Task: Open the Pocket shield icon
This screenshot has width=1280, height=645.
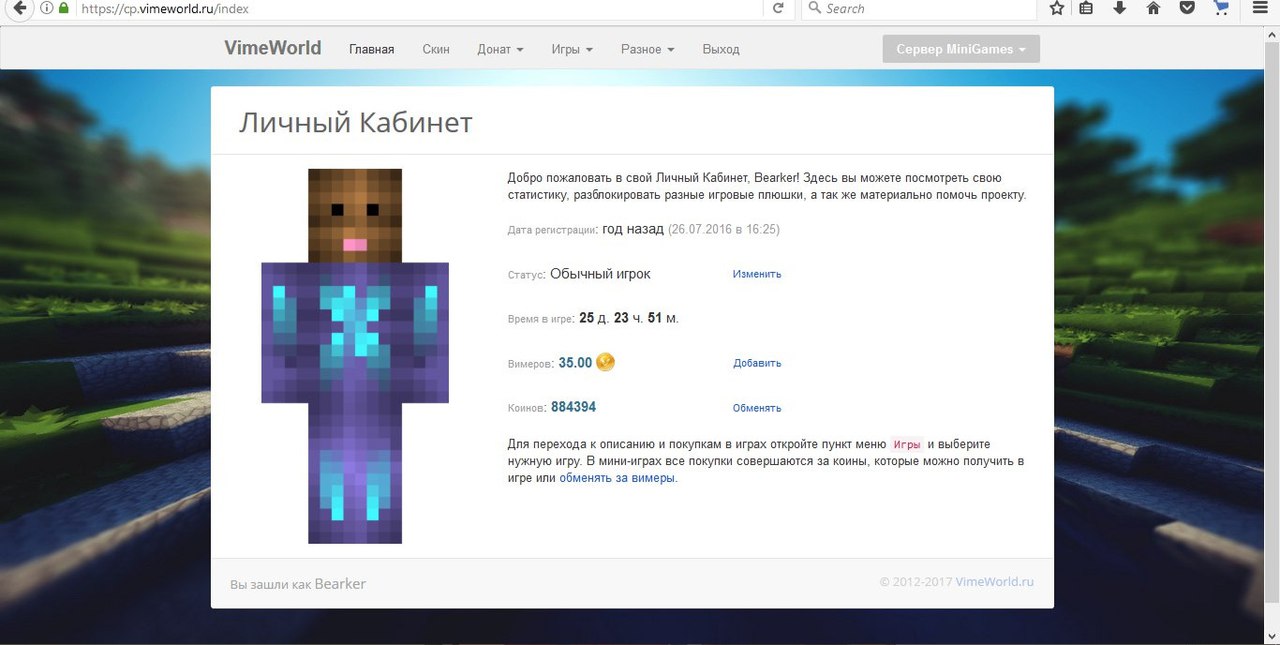Action: pos(1187,8)
